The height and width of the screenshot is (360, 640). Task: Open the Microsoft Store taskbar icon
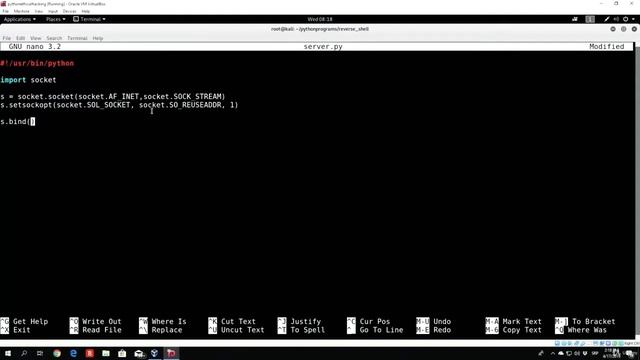[x=122, y=353]
